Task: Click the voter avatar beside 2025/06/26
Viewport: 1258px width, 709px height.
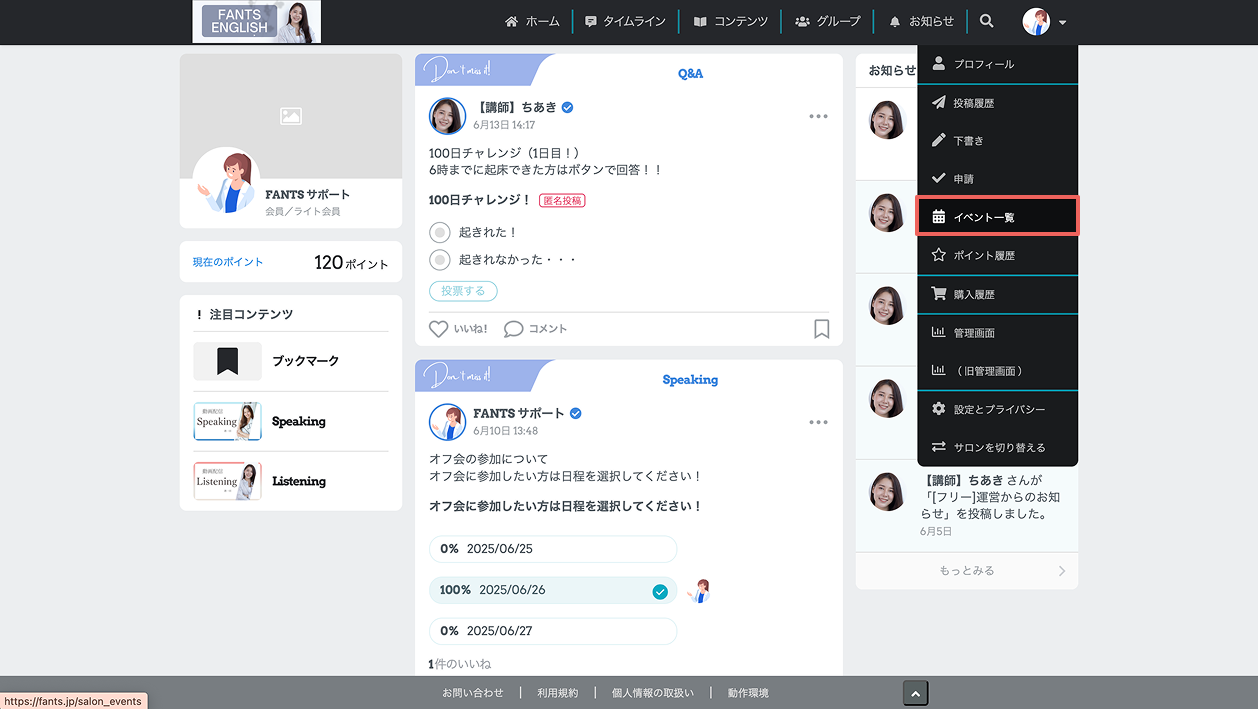Action: click(x=699, y=590)
